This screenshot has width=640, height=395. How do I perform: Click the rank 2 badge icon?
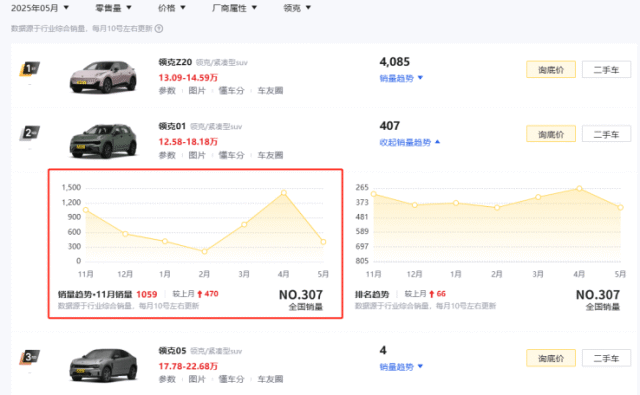click(29, 133)
